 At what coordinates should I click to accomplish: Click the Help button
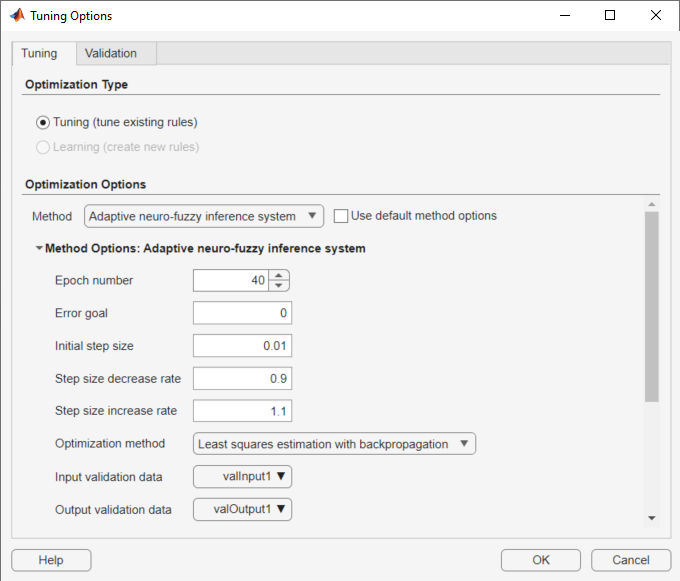tap(51, 560)
